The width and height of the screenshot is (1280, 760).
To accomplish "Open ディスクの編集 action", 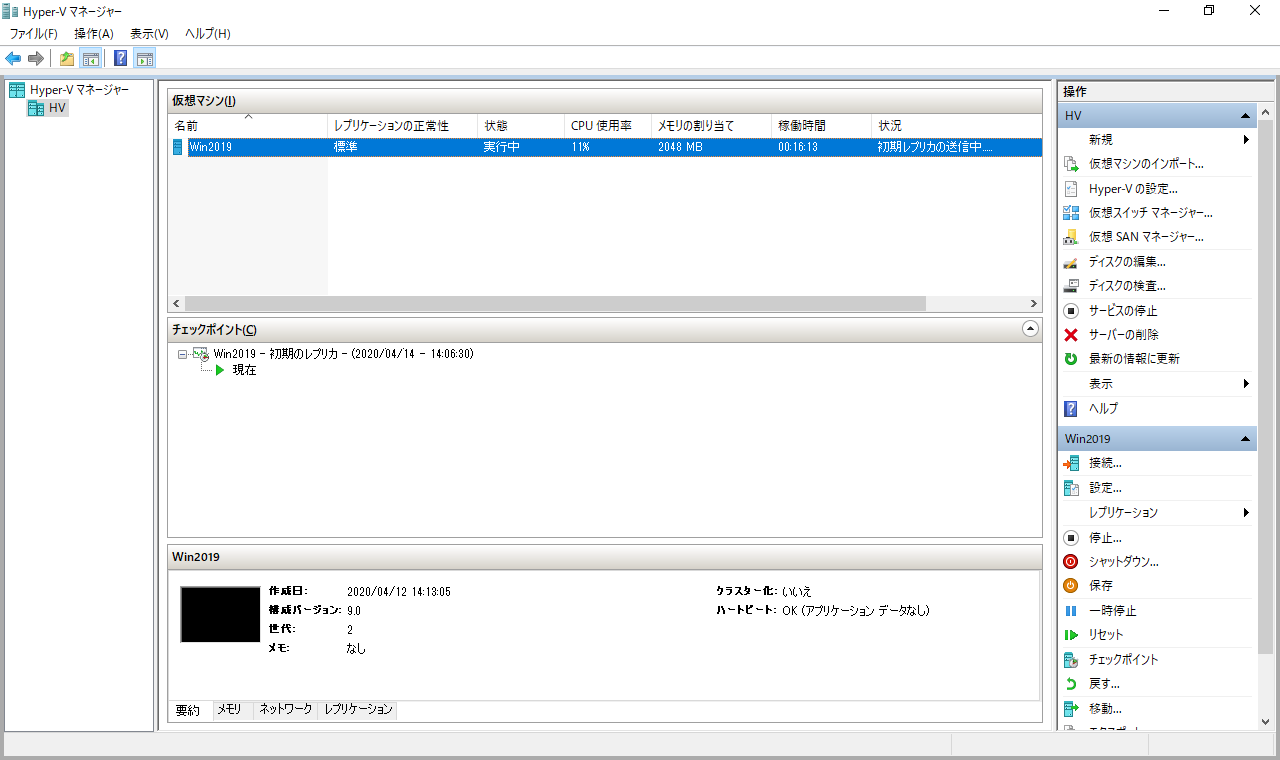I will click(1127, 262).
